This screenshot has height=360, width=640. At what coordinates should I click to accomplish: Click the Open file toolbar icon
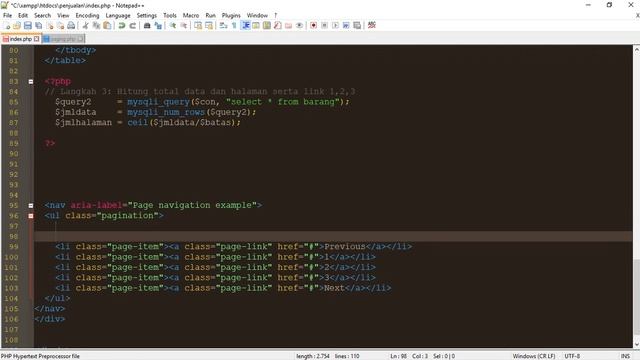[x=17, y=25]
